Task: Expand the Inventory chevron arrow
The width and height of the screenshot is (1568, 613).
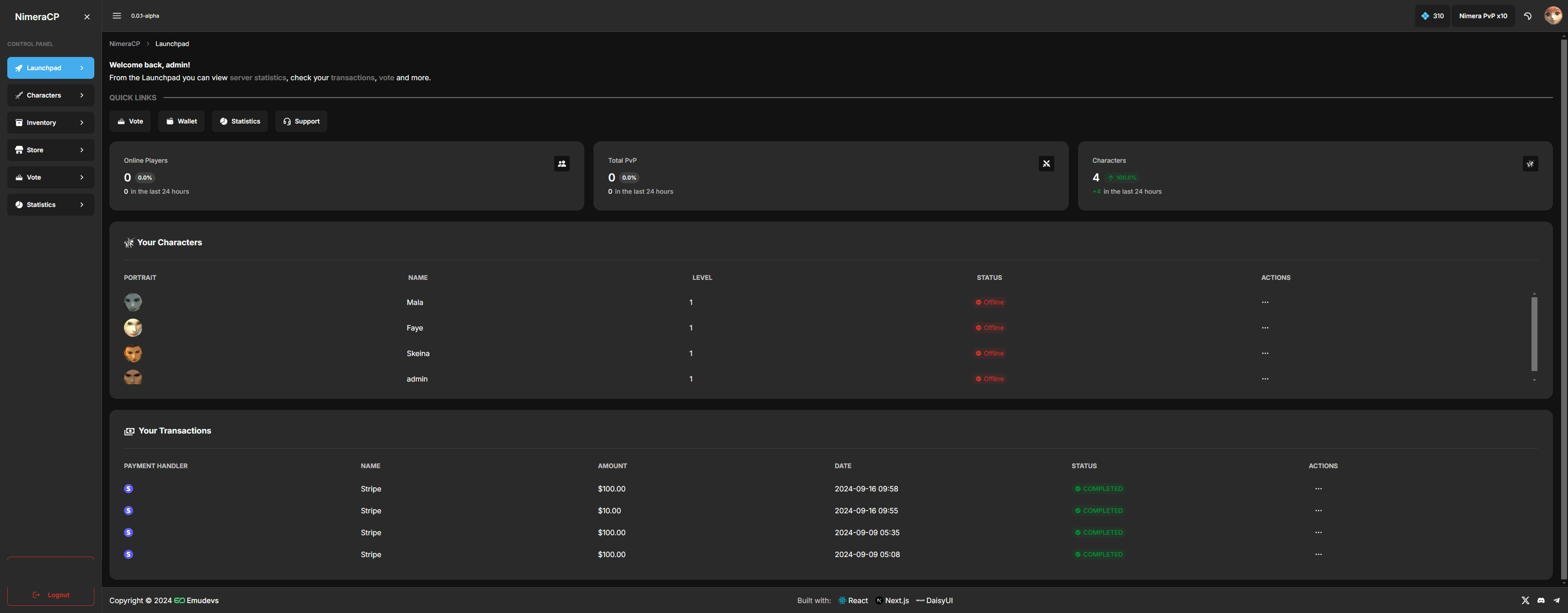Action: (82, 123)
